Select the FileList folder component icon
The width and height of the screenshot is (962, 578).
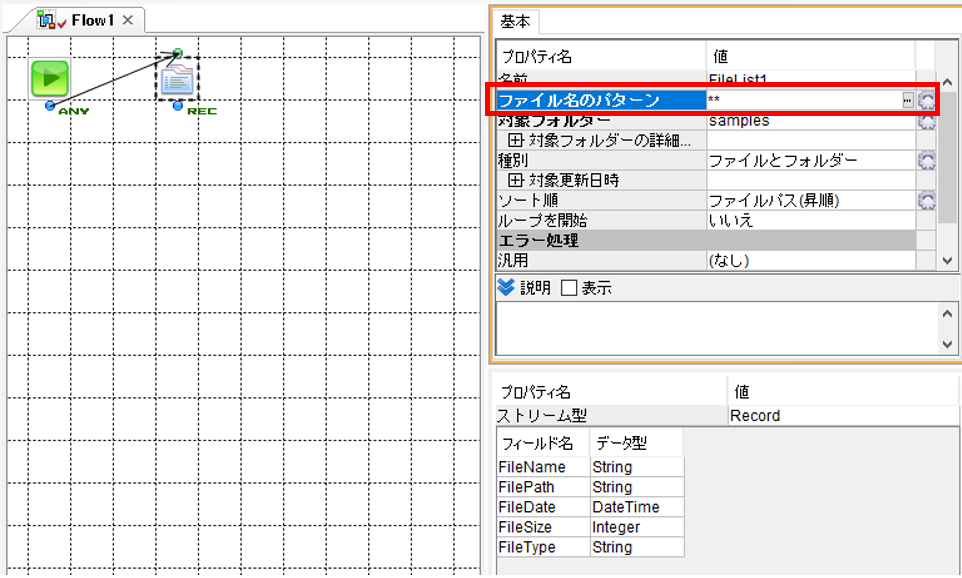[177, 79]
